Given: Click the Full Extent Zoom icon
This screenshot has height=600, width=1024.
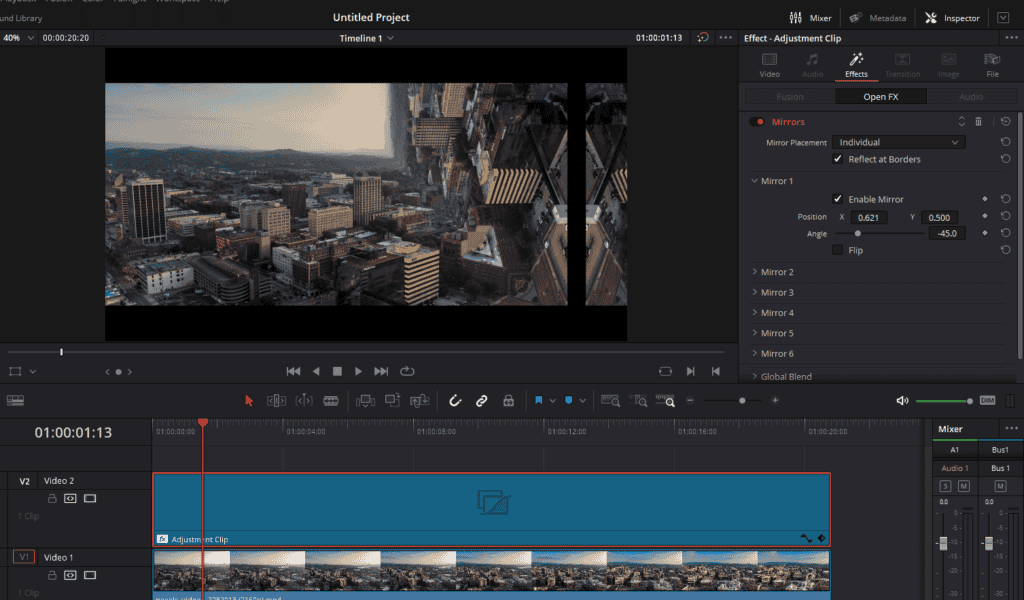Looking at the screenshot, I should click(x=611, y=400).
